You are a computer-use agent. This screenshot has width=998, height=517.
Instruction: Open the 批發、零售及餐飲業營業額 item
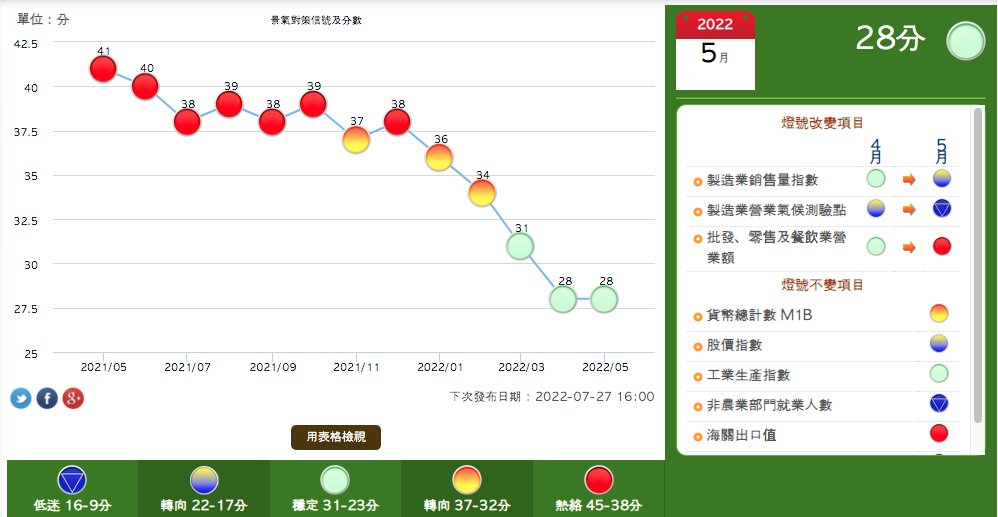777,247
